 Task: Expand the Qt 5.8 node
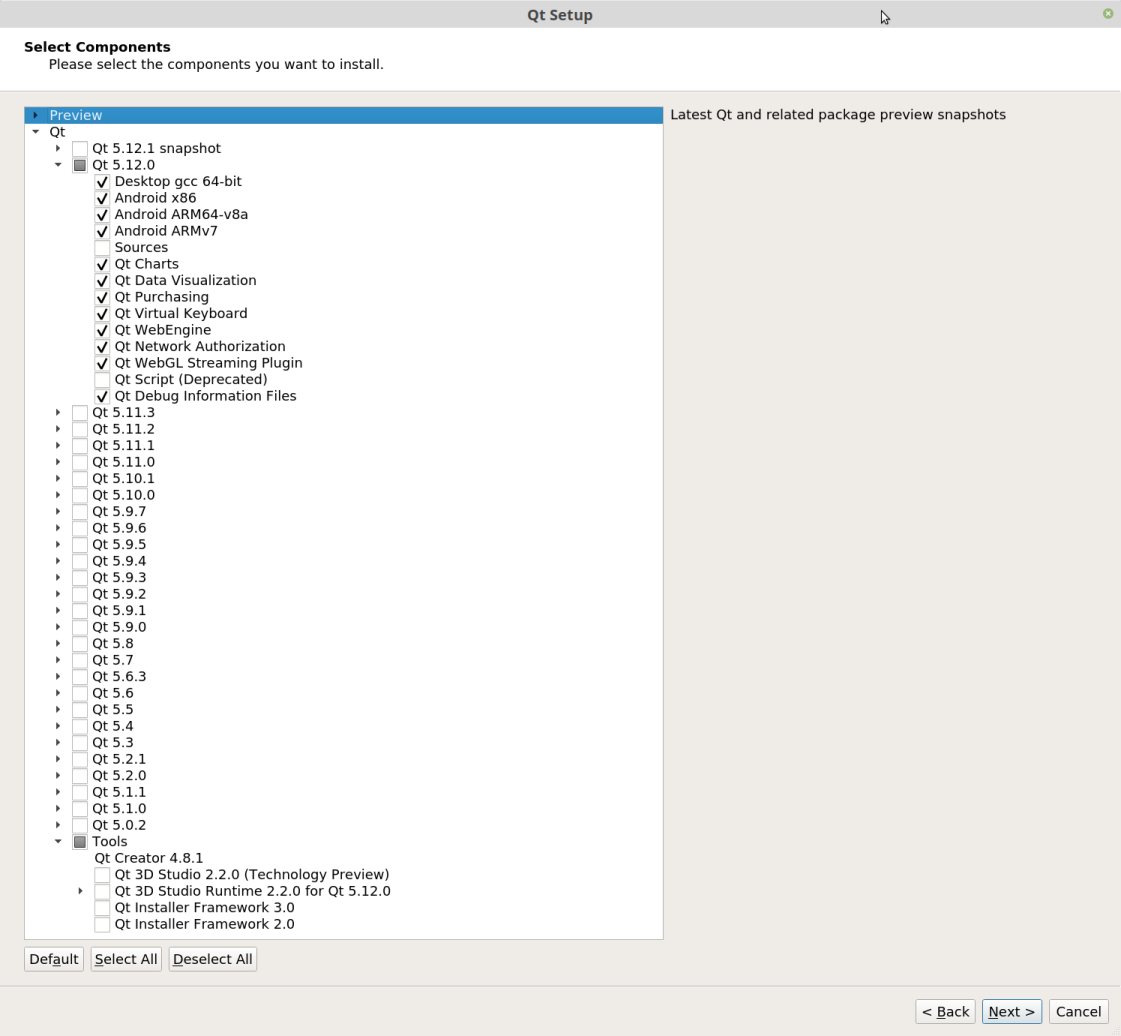coord(58,643)
